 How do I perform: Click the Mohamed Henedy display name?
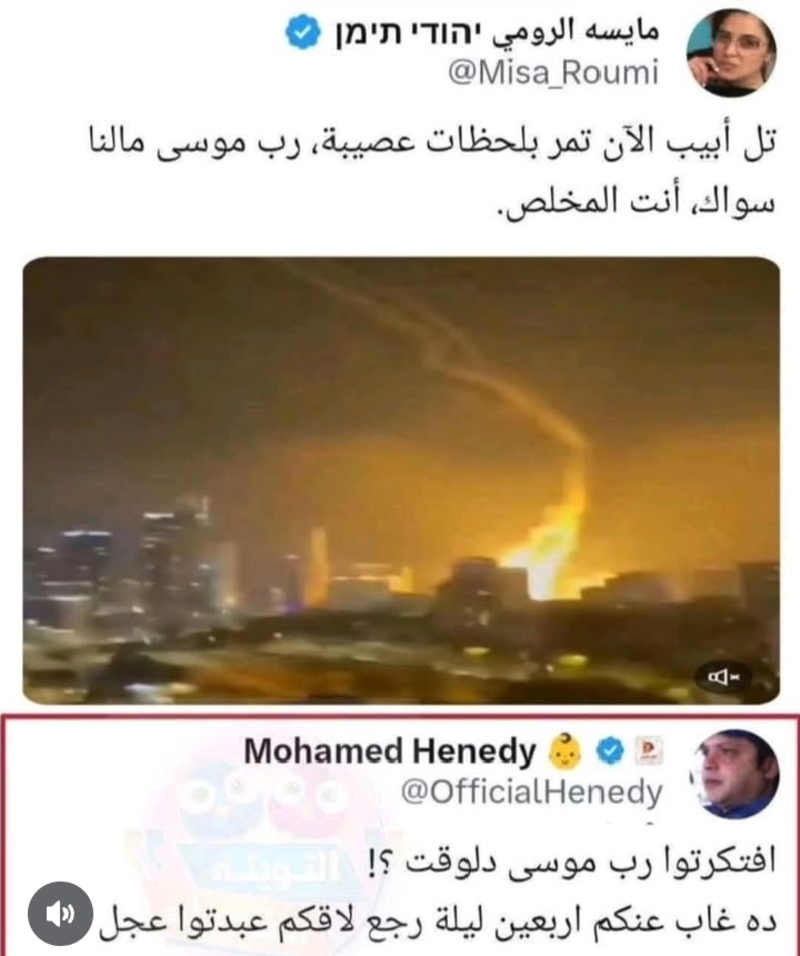390,751
